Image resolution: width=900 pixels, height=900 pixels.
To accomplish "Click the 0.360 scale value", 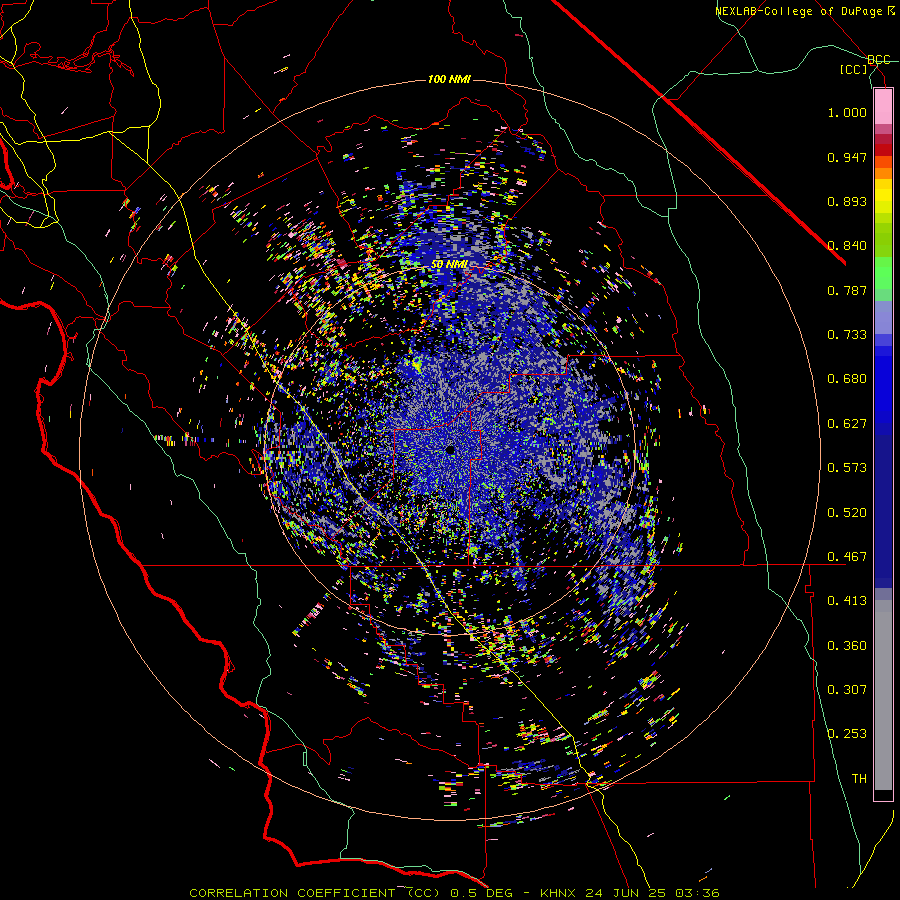I will (847, 646).
